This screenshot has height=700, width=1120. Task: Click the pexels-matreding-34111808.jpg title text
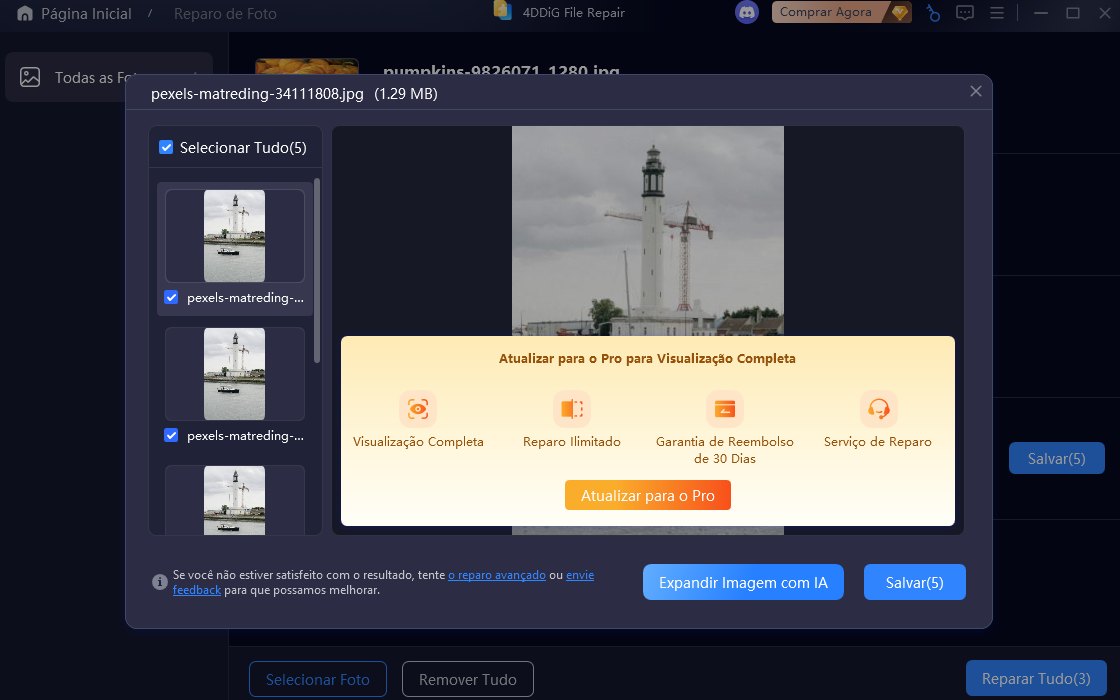tap(257, 94)
